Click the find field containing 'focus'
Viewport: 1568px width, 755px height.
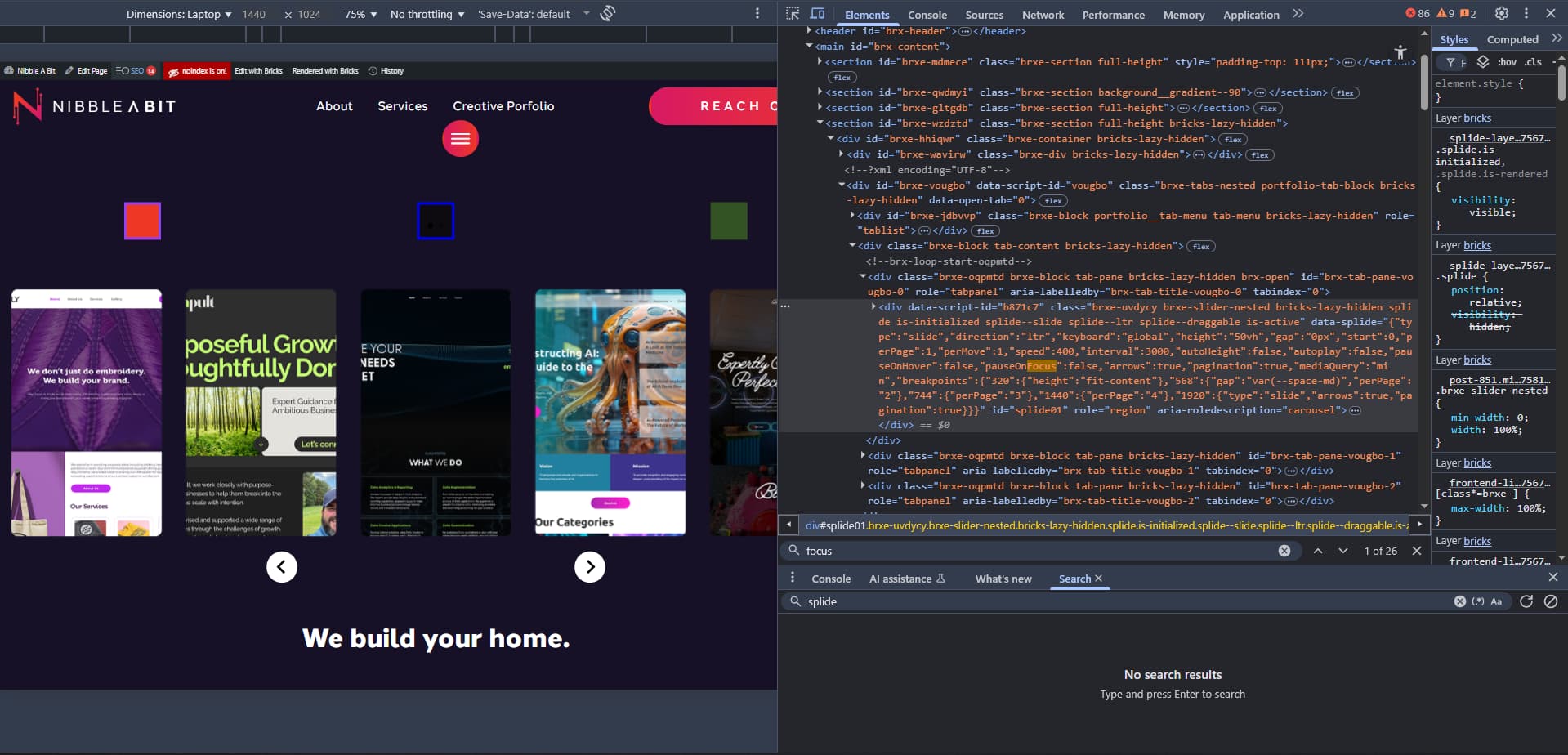coord(1038,551)
